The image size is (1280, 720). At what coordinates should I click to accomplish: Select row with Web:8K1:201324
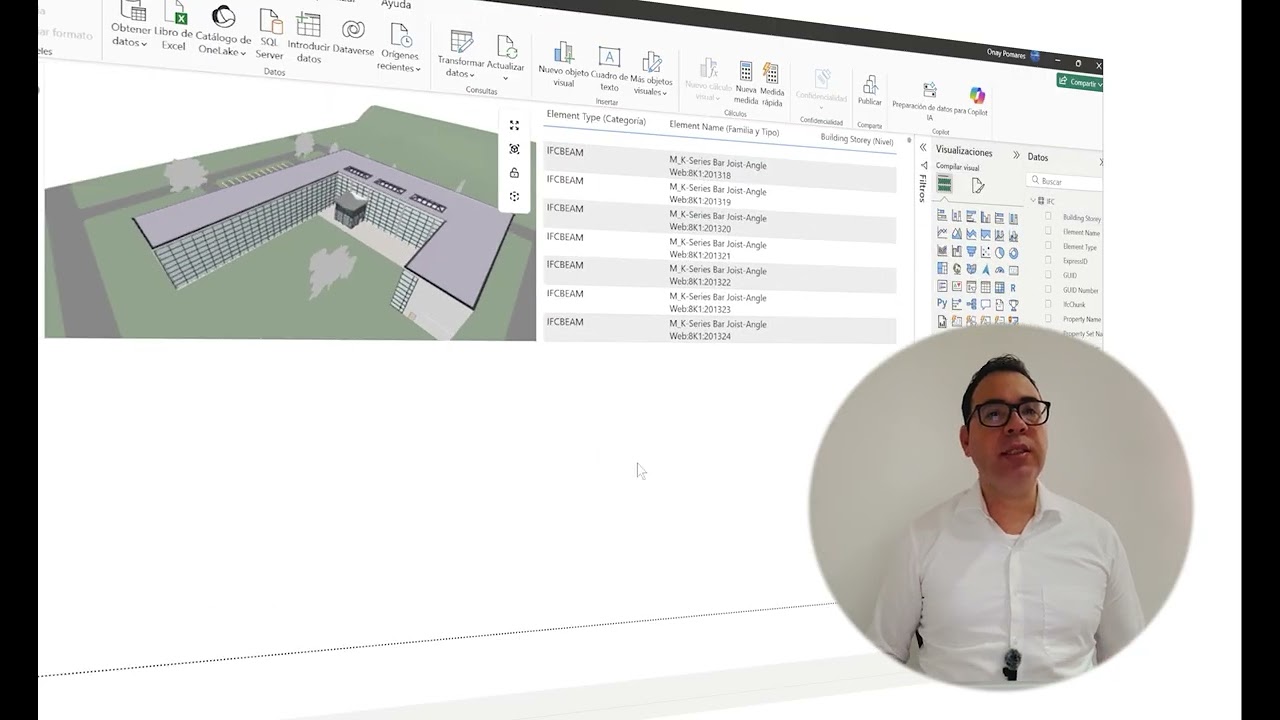click(x=720, y=329)
